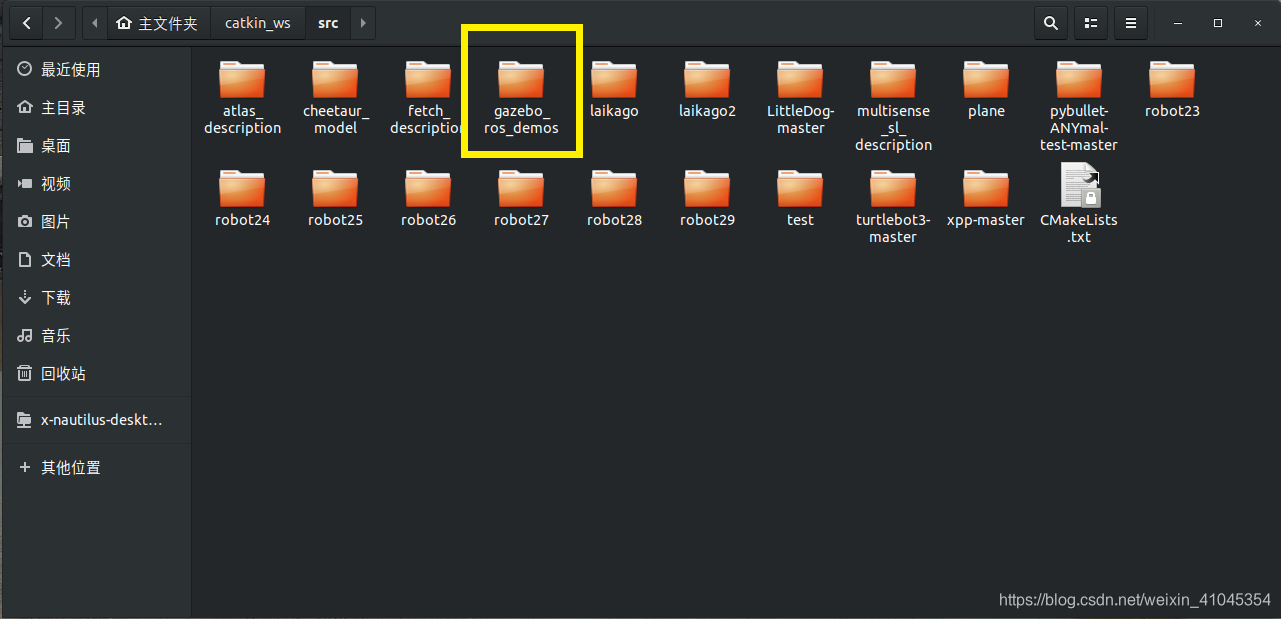Screen dimensions: 1281x619
Task: Open 下载 in the sidebar
Action: [x=96, y=298]
